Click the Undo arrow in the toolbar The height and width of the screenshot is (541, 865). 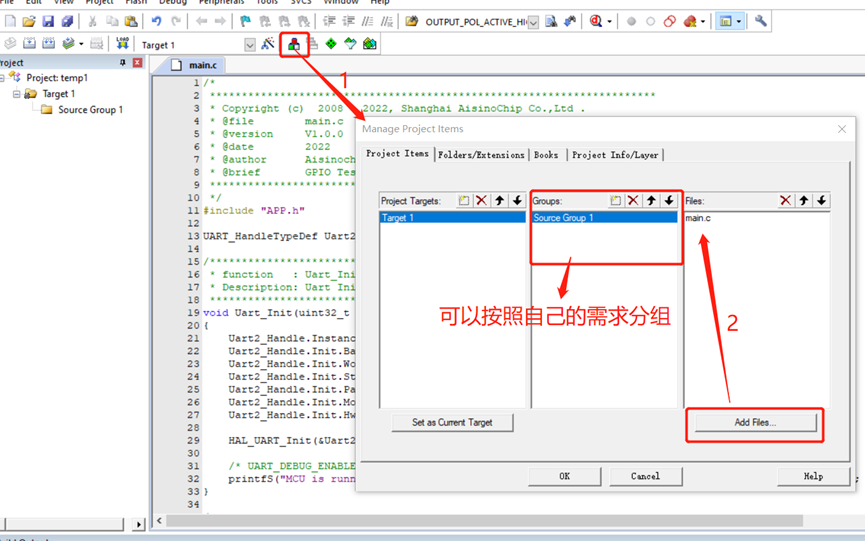[156, 21]
